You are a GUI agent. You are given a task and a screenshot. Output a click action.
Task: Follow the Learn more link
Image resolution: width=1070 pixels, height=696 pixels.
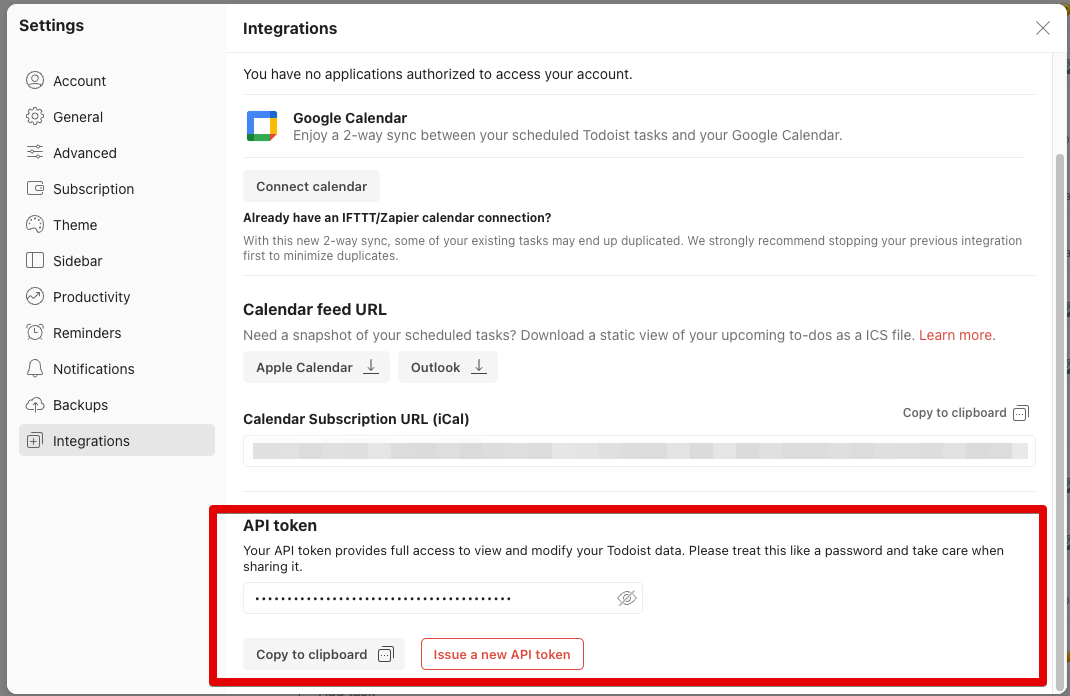956,335
